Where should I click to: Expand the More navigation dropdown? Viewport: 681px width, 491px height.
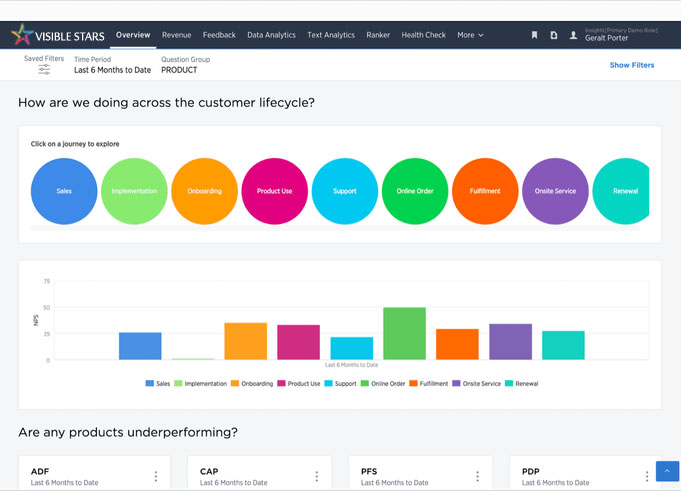pyautogui.click(x=470, y=35)
